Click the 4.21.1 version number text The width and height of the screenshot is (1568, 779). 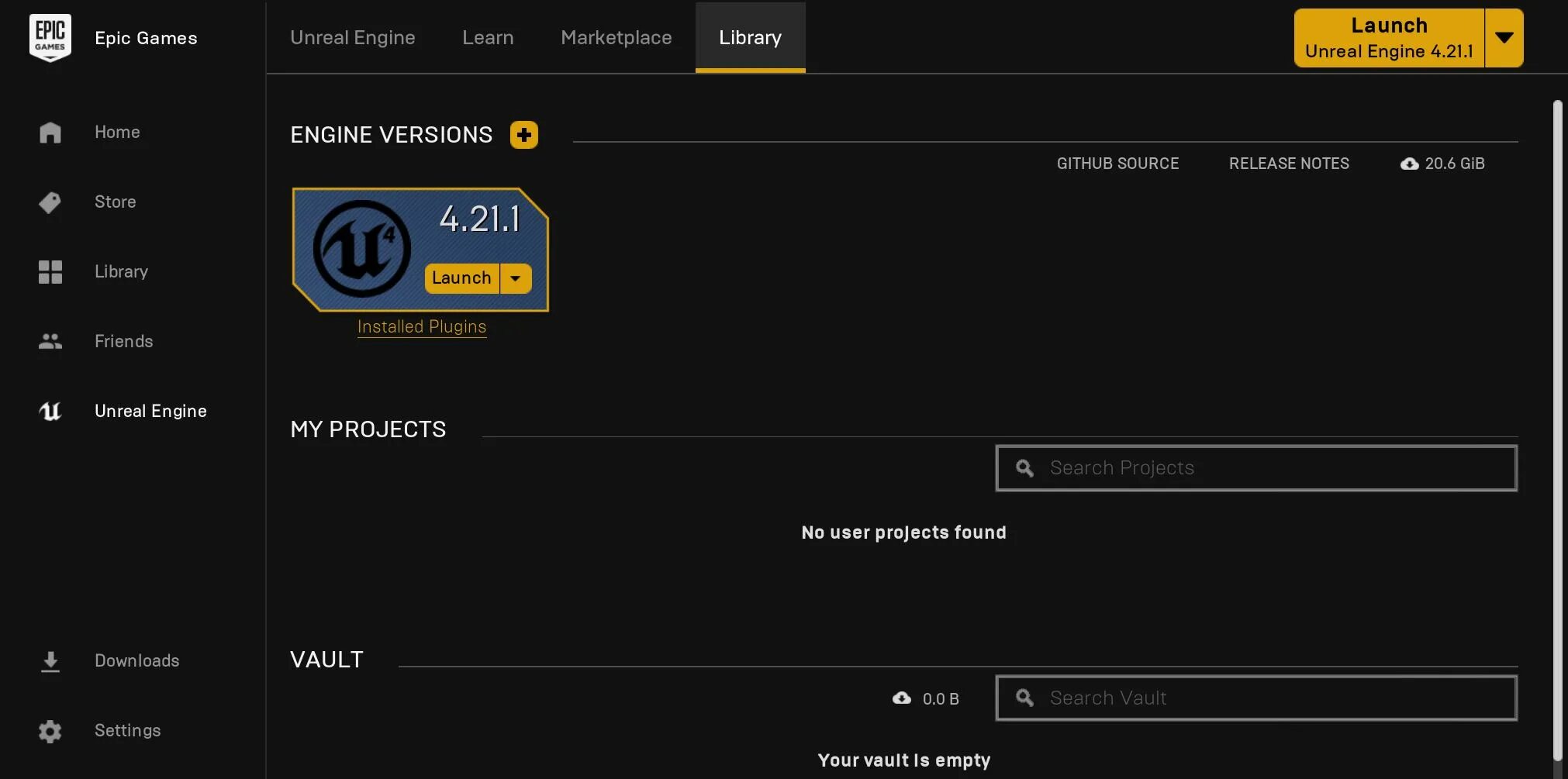[x=480, y=219]
